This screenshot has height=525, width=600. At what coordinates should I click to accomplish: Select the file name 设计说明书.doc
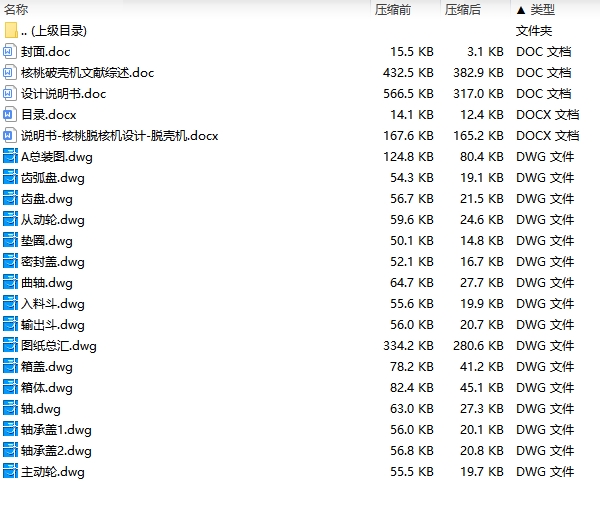pos(64,94)
